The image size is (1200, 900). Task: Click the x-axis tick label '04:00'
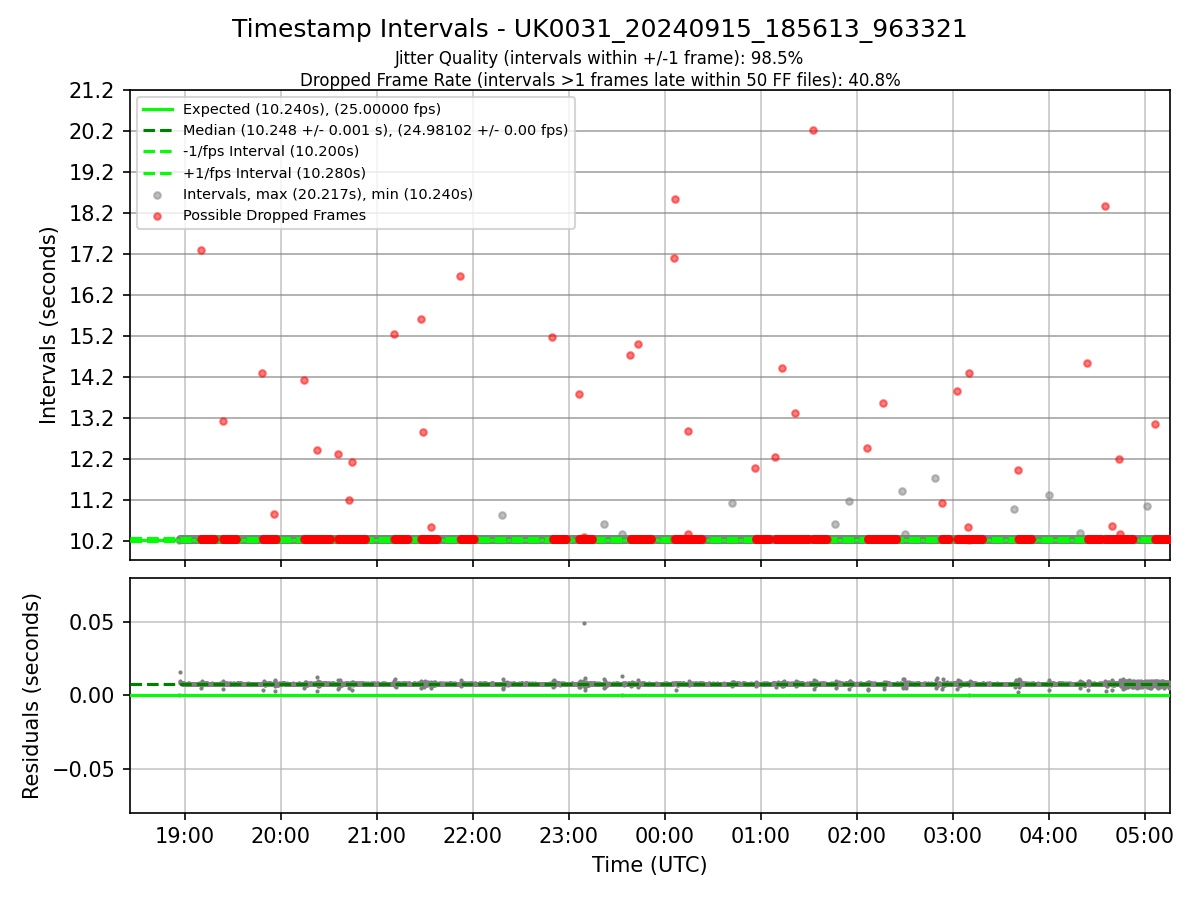click(x=1048, y=835)
